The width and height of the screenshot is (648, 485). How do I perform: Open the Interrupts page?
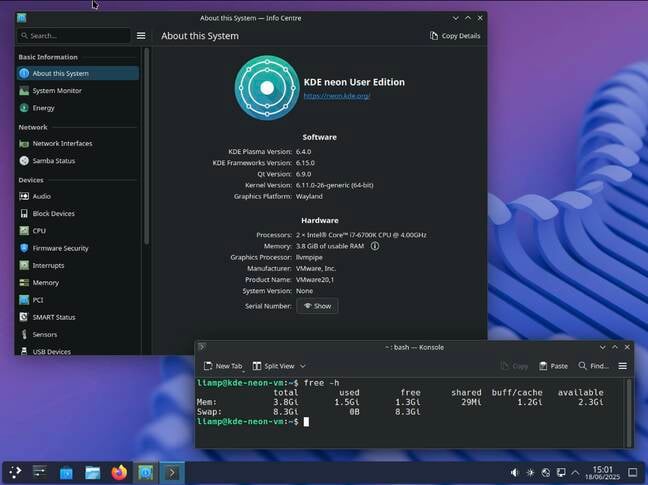tap(78, 265)
